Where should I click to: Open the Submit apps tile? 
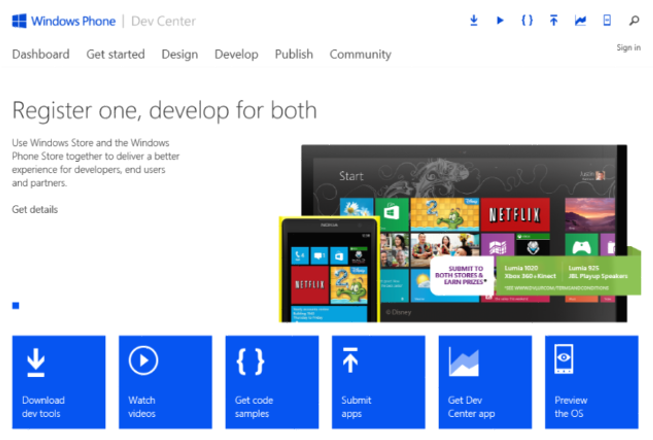[379, 382]
